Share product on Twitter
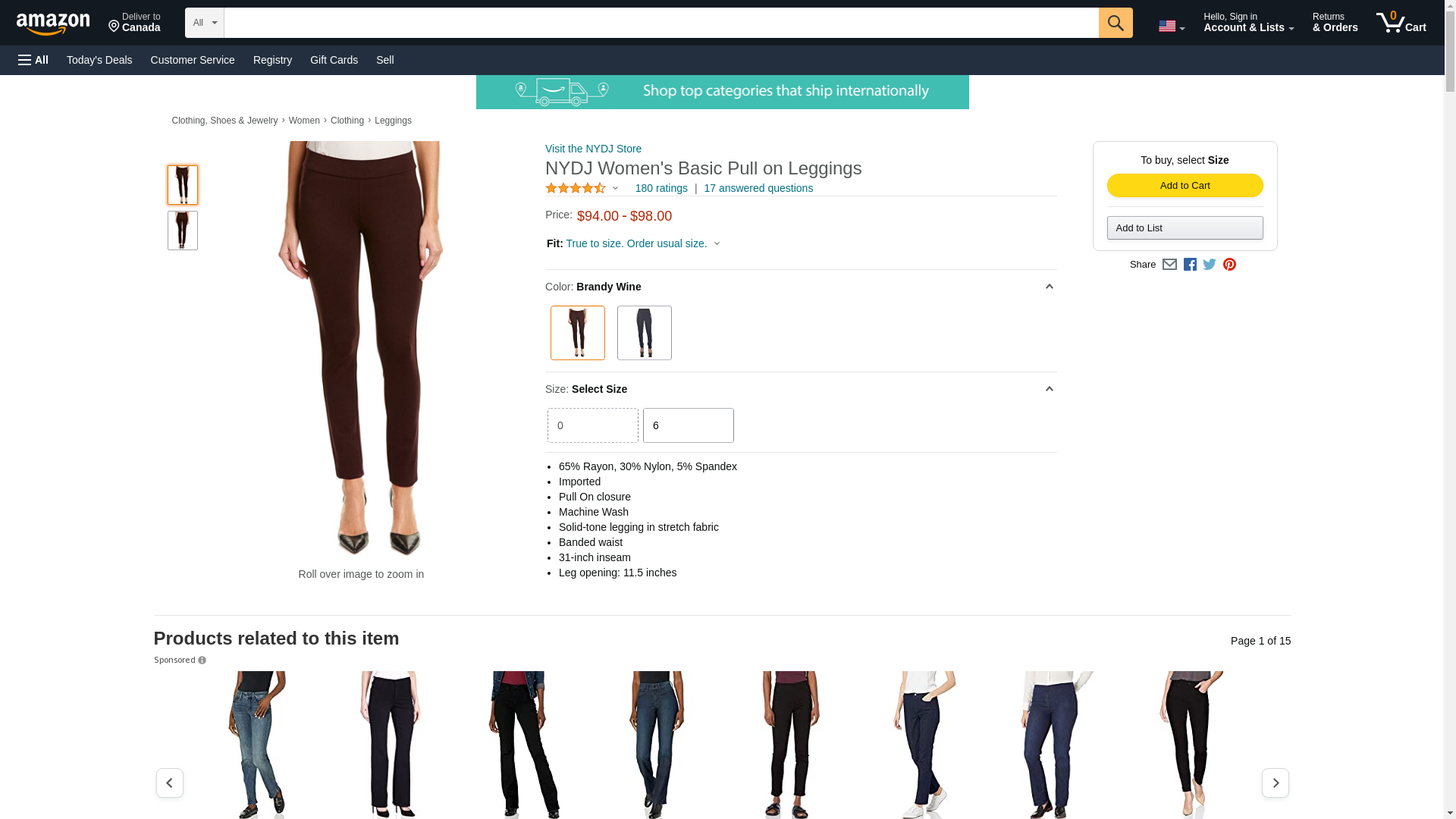The width and height of the screenshot is (1456, 819). pos(1210,265)
